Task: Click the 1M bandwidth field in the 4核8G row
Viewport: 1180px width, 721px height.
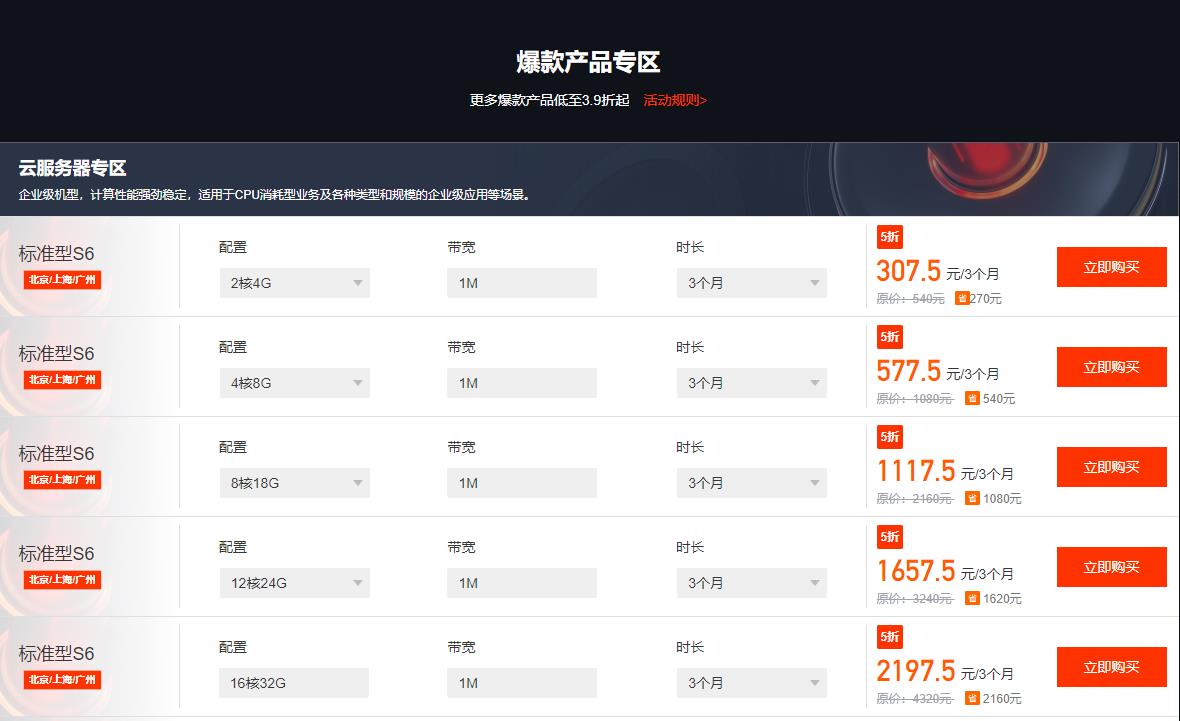Action: click(x=522, y=383)
